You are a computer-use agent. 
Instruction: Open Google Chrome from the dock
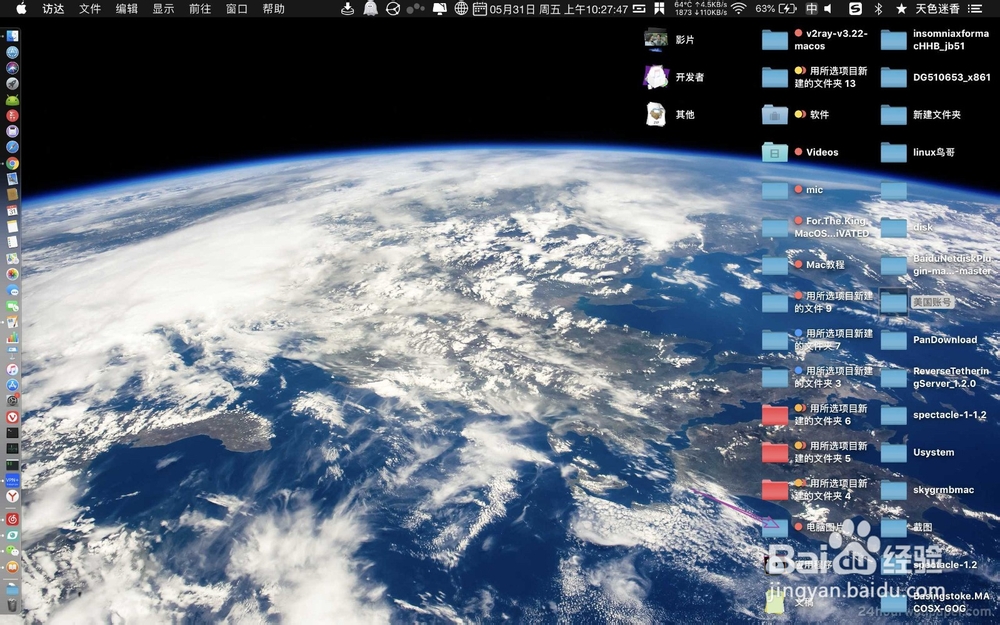click(12, 163)
